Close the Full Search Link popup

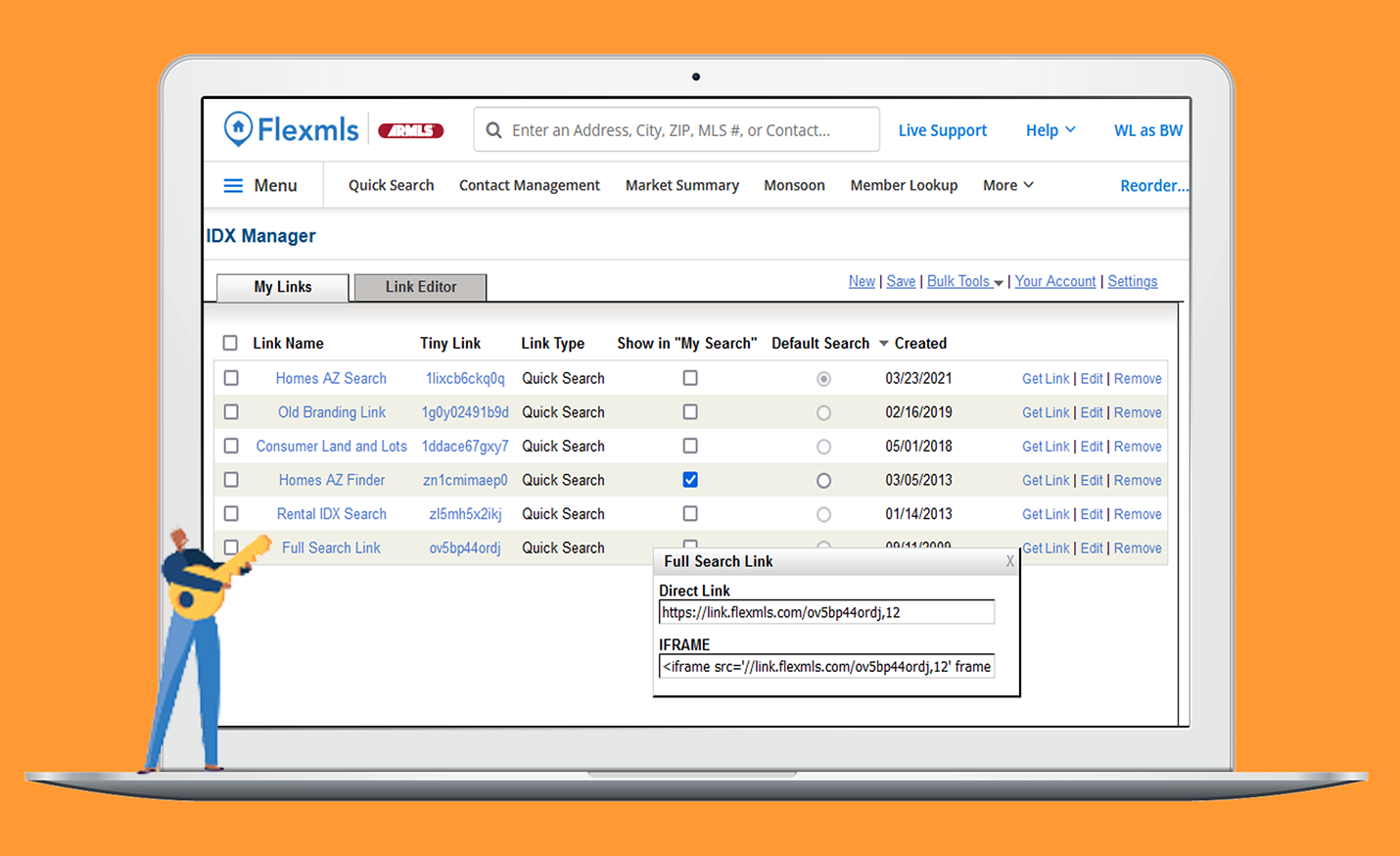pyautogui.click(x=1009, y=561)
